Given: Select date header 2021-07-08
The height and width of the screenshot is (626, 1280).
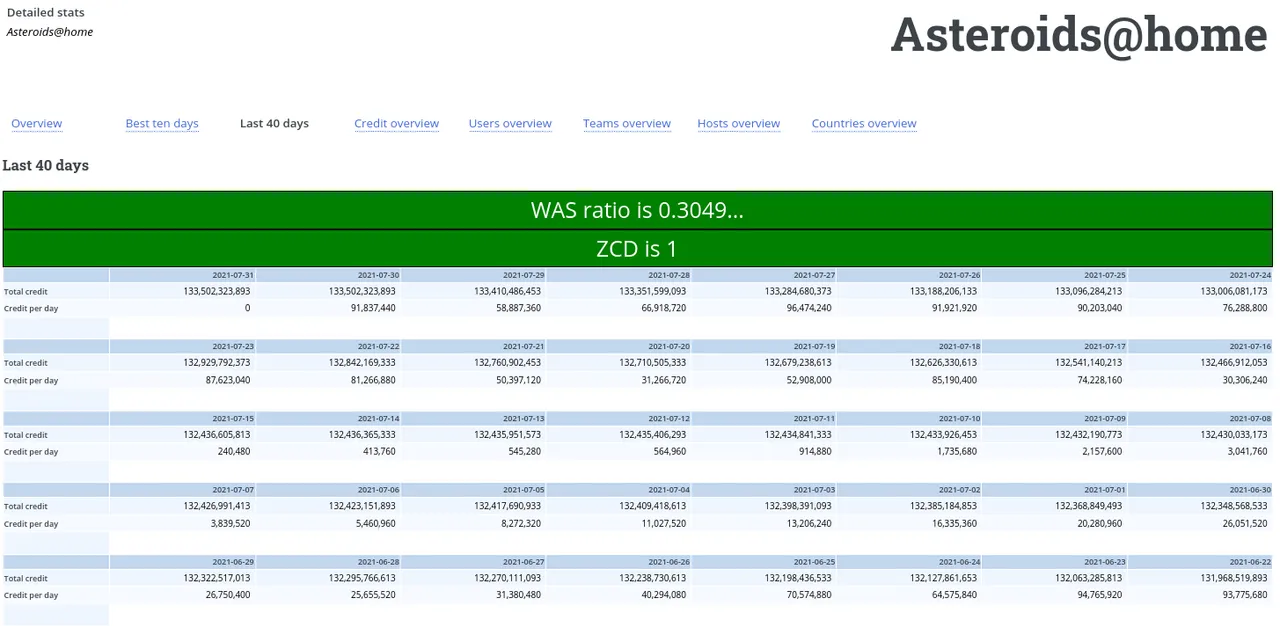Looking at the screenshot, I should (1250, 418).
